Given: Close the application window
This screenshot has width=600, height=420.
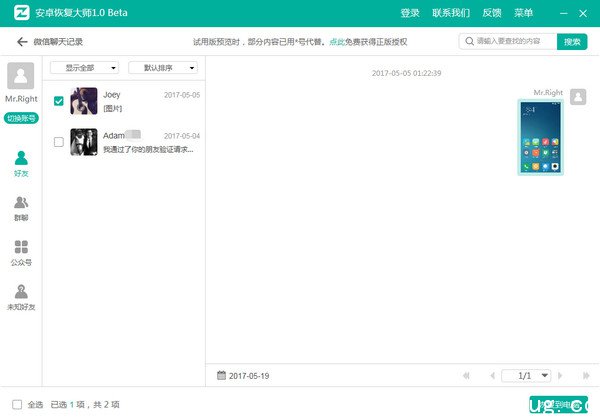Looking at the screenshot, I should coord(583,13).
